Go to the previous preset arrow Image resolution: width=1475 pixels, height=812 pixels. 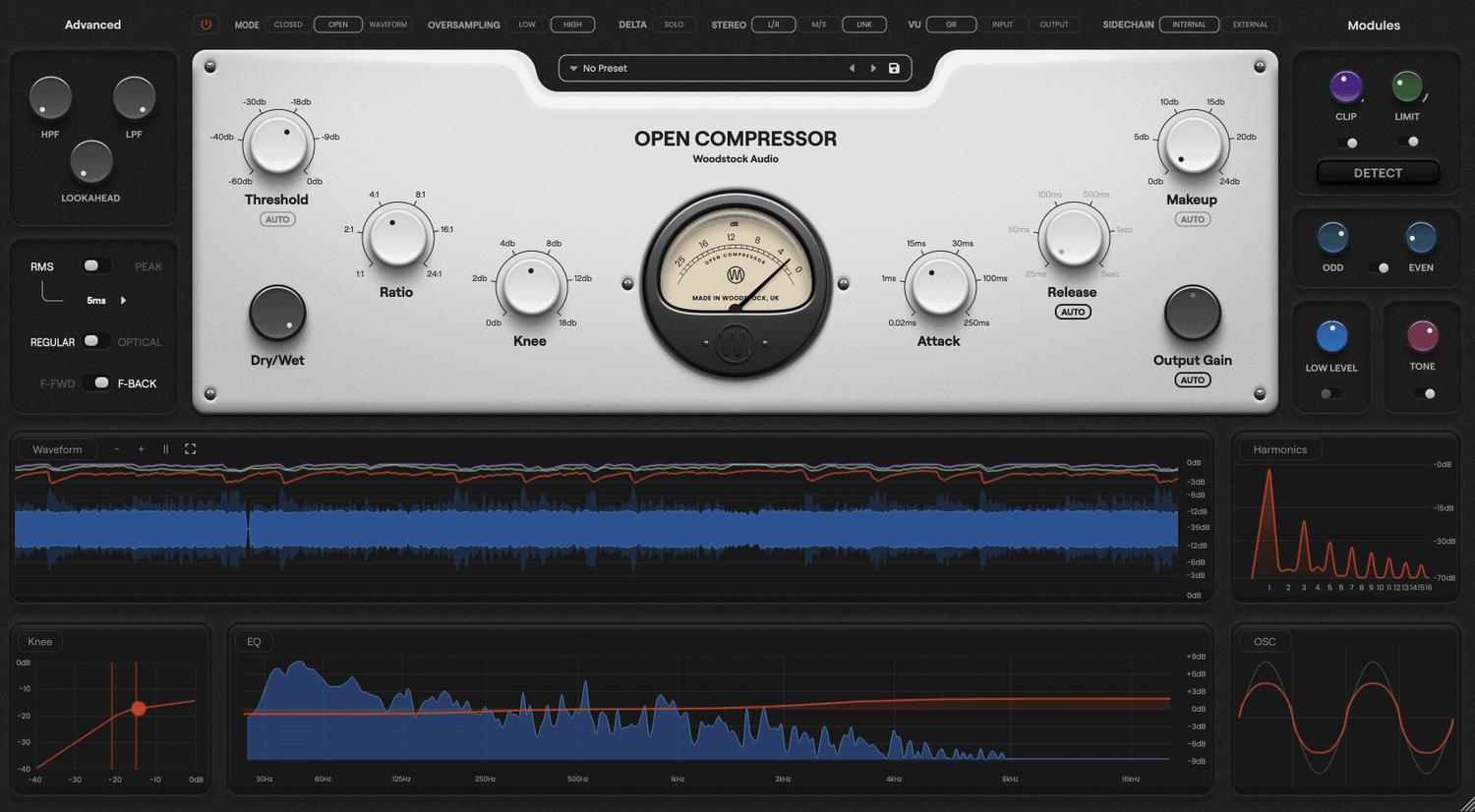(852, 69)
